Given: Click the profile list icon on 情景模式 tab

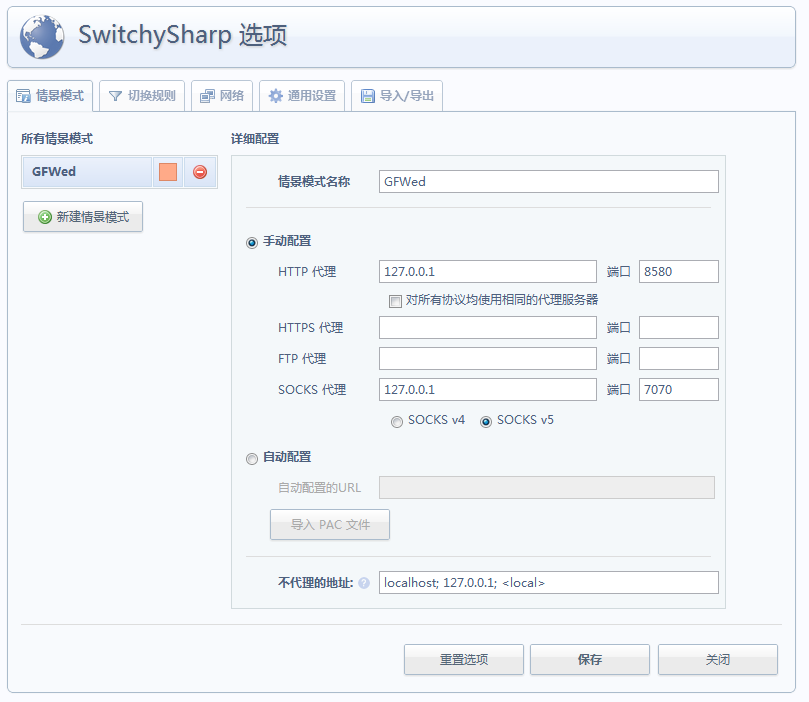Looking at the screenshot, I should tap(22, 96).
